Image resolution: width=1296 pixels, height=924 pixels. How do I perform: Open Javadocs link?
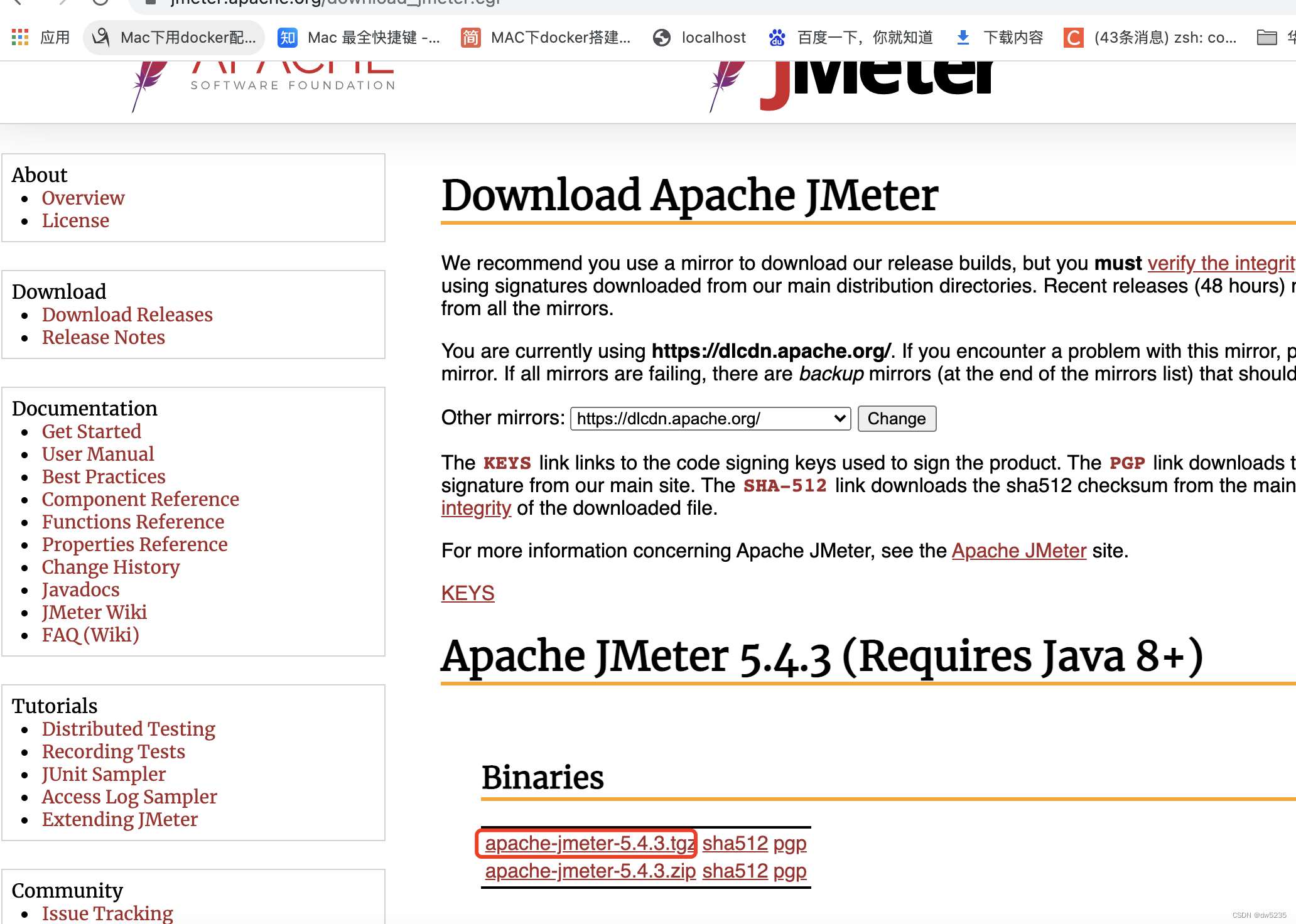pyautogui.click(x=80, y=589)
